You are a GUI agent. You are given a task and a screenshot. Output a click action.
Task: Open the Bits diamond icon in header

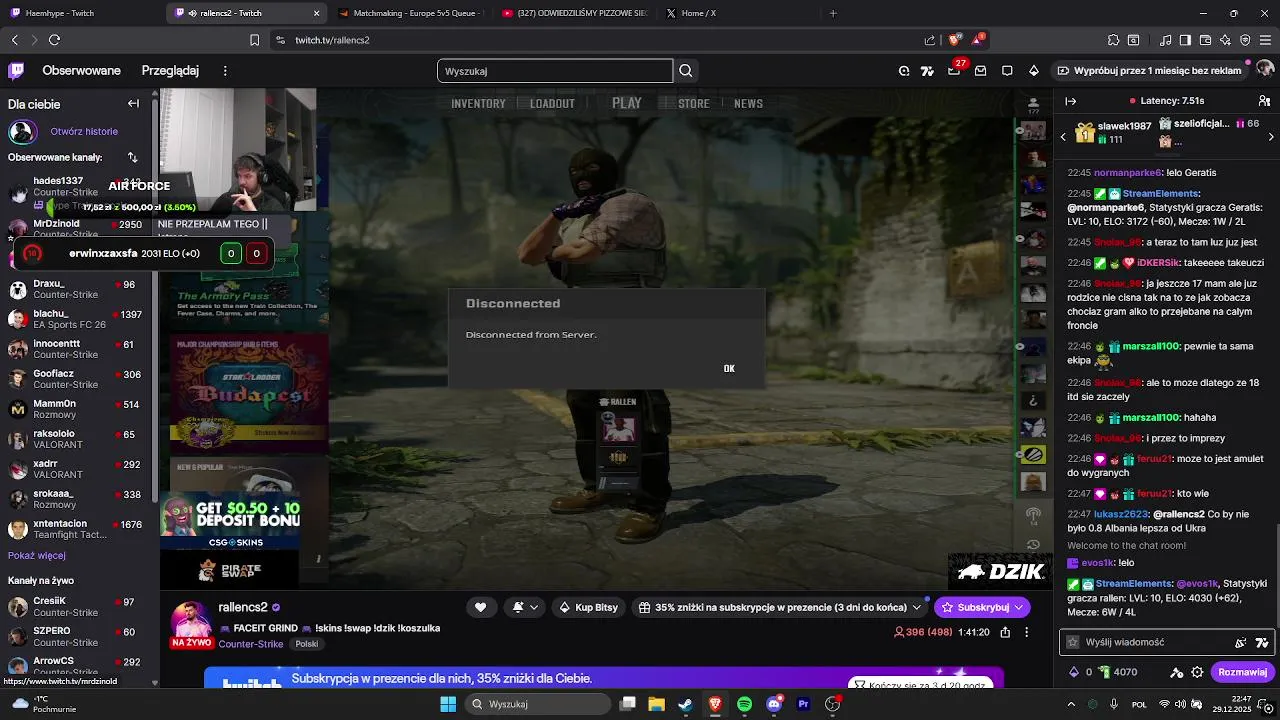pyautogui.click(x=1034, y=71)
